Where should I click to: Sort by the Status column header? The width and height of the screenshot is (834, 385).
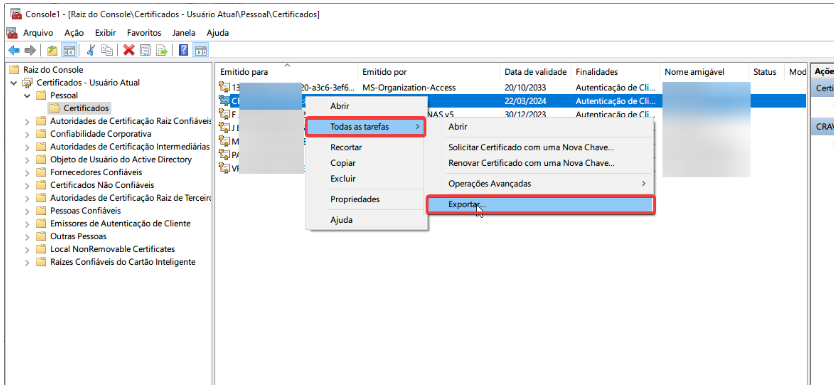765,72
